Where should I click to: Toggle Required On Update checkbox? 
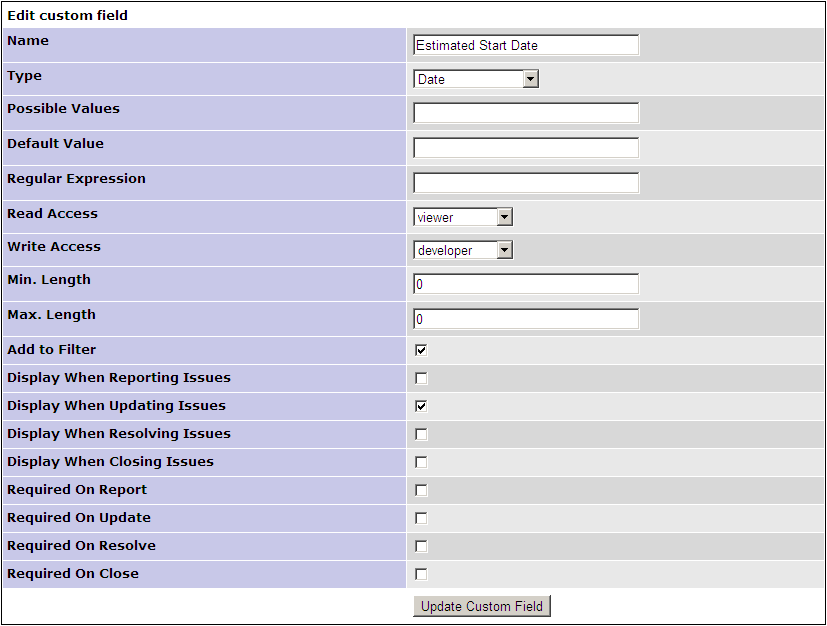pos(421,518)
